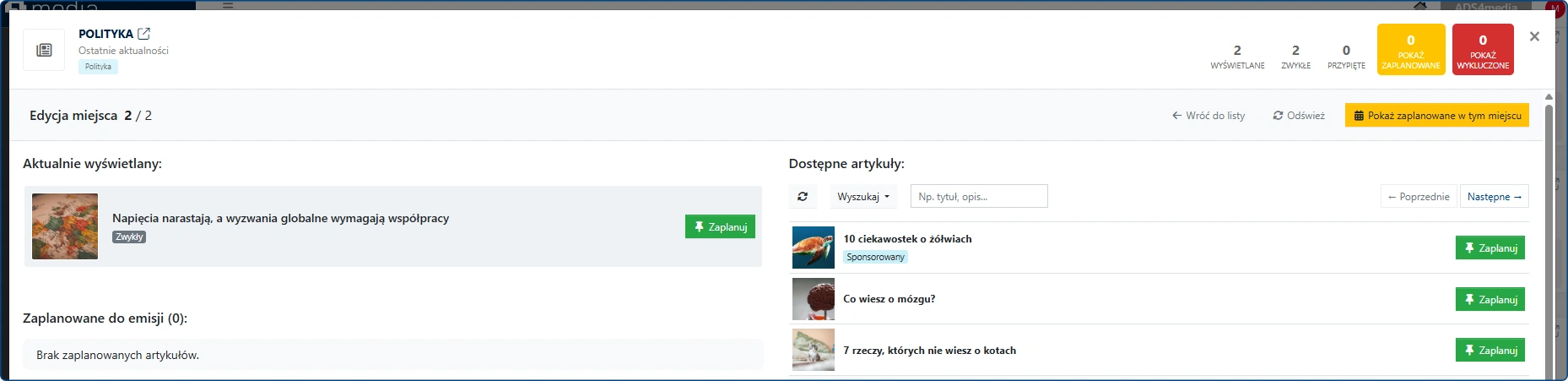1568x381 pixels.
Task: Go to Następne page
Action: point(1494,196)
